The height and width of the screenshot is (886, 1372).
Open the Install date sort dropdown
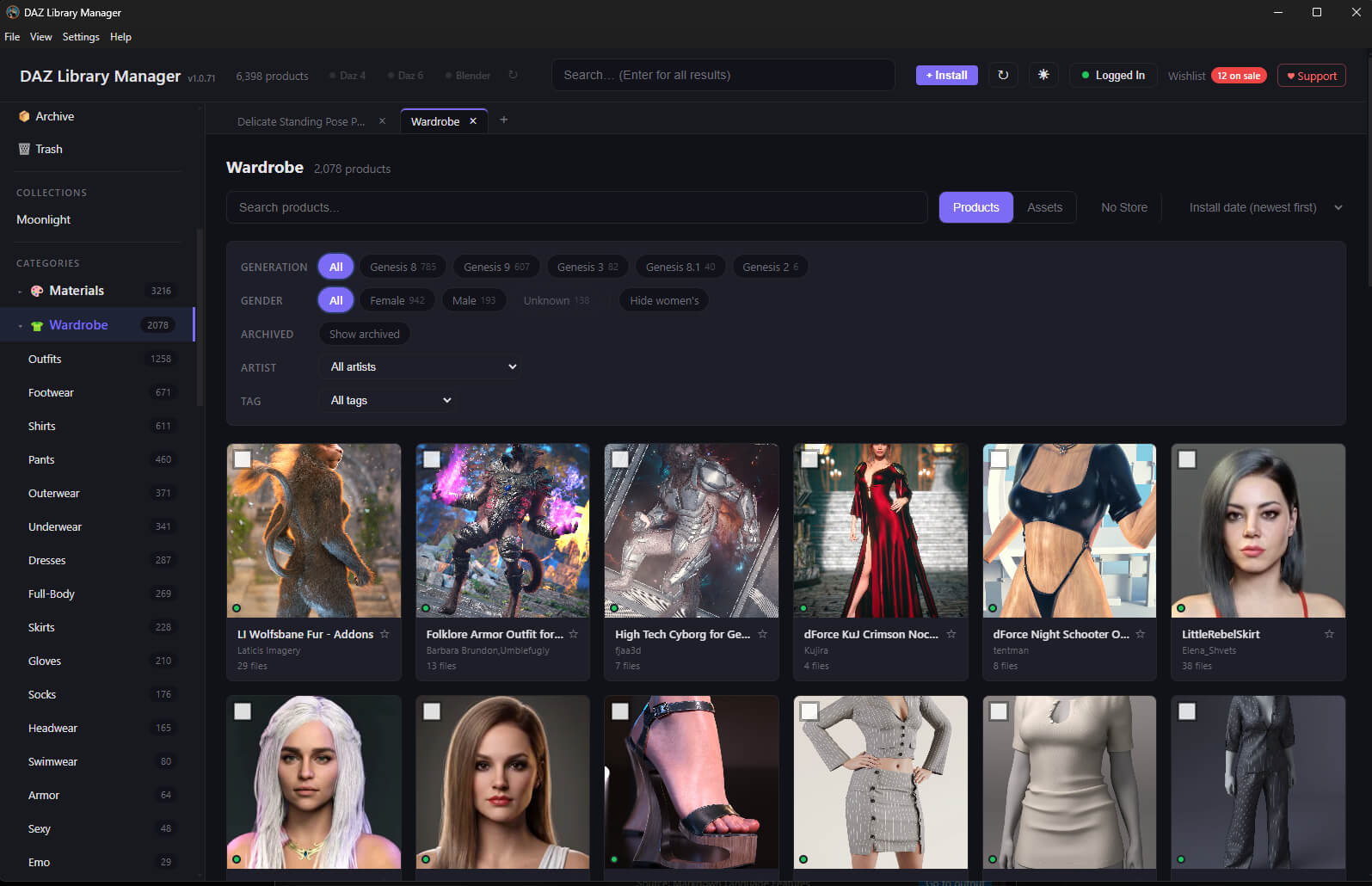pos(1263,207)
